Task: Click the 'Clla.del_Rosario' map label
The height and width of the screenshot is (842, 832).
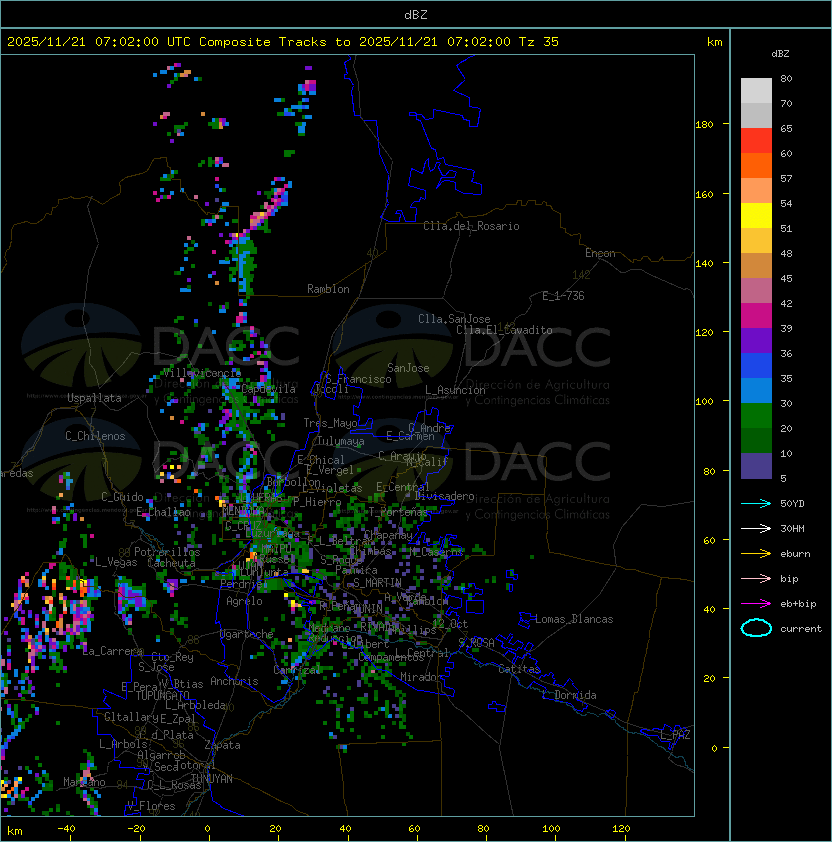Action: 471,226
